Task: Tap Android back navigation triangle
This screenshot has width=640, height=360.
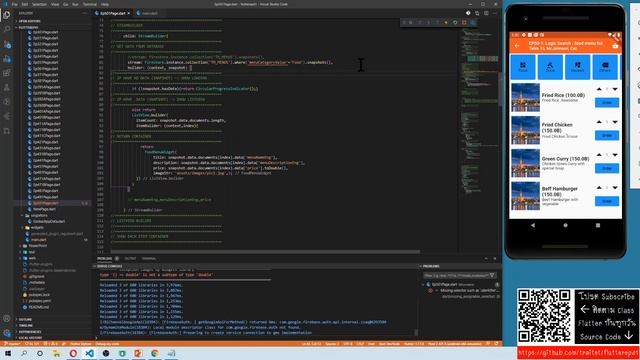Action: pyautogui.click(x=533, y=225)
